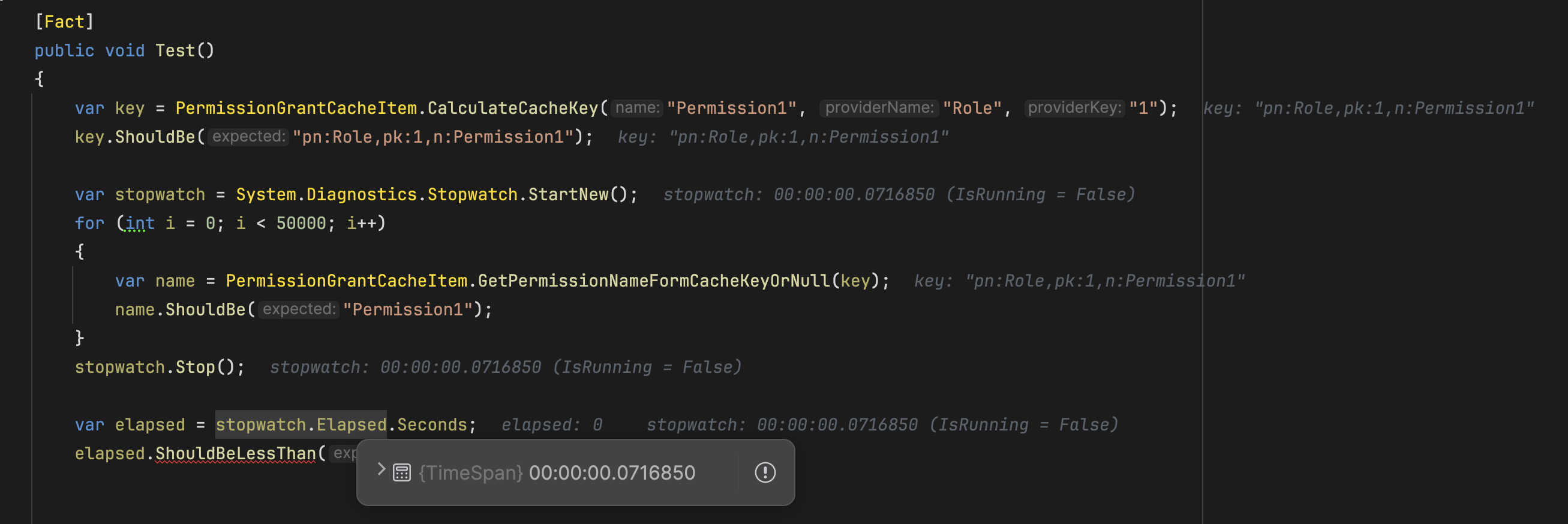This screenshot has width=1568, height=524.
Task: Click the "Permission1" string in name.ShouldBe
Action: [x=408, y=310]
